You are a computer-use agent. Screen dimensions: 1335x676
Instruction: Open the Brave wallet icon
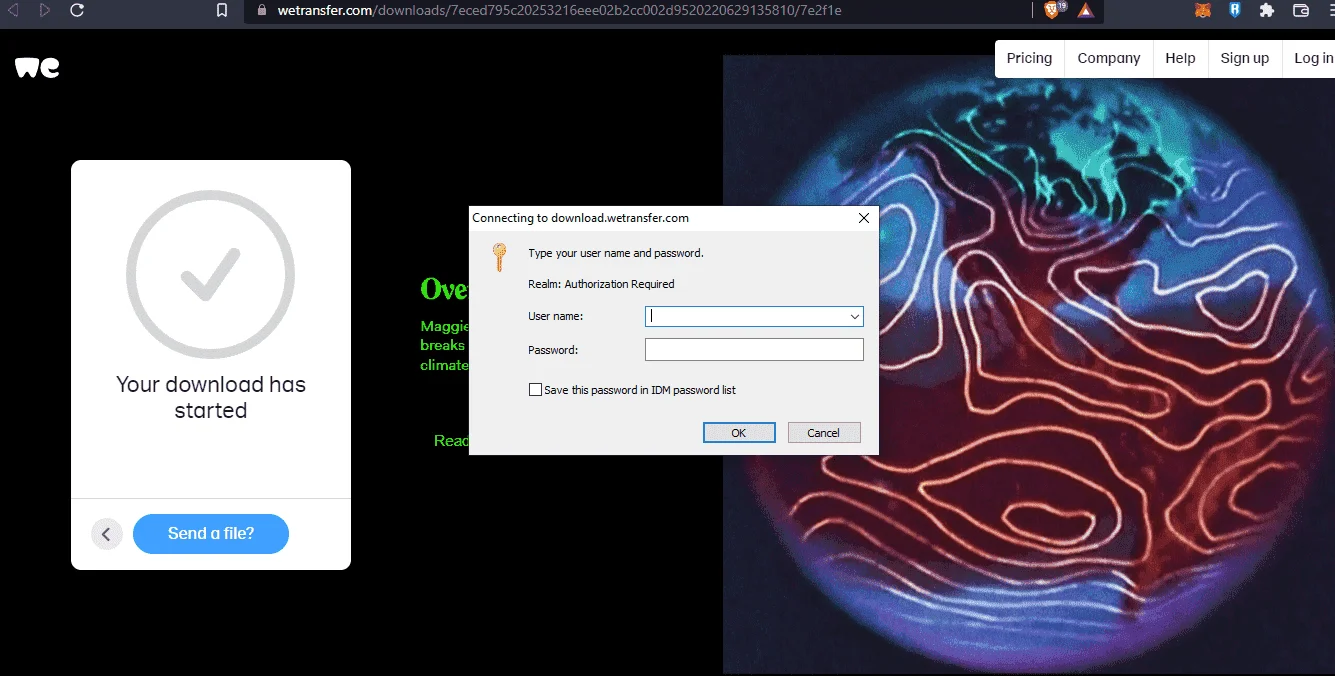coord(1301,10)
